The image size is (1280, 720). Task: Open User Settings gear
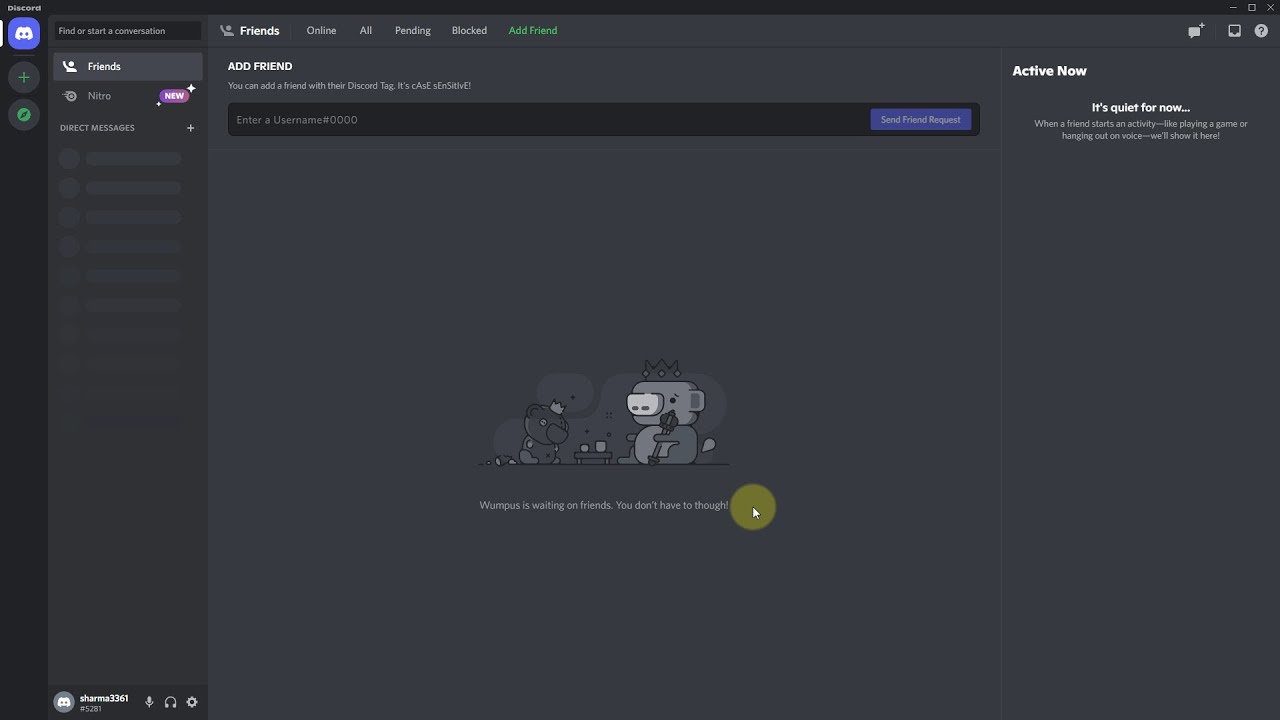(x=192, y=702)
